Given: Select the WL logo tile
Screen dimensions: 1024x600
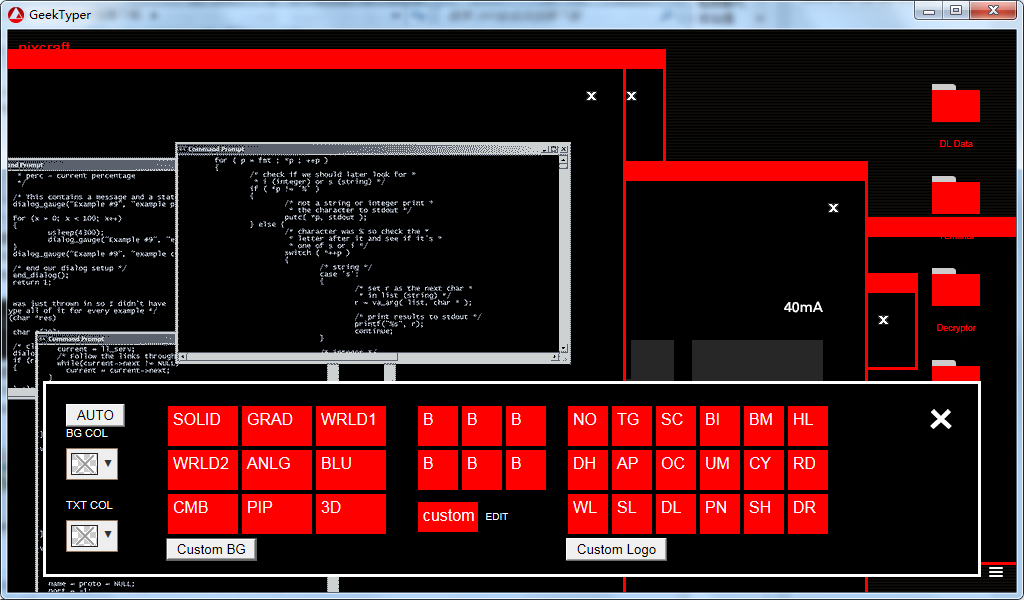Looking at the screenshot, I should click(587, 513).
